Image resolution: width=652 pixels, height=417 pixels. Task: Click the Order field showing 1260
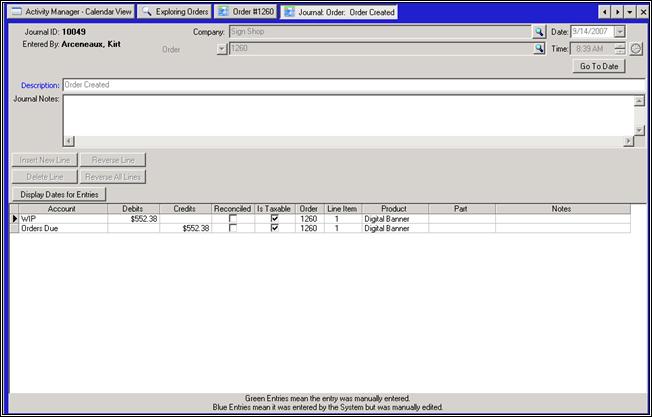point(380,49)
